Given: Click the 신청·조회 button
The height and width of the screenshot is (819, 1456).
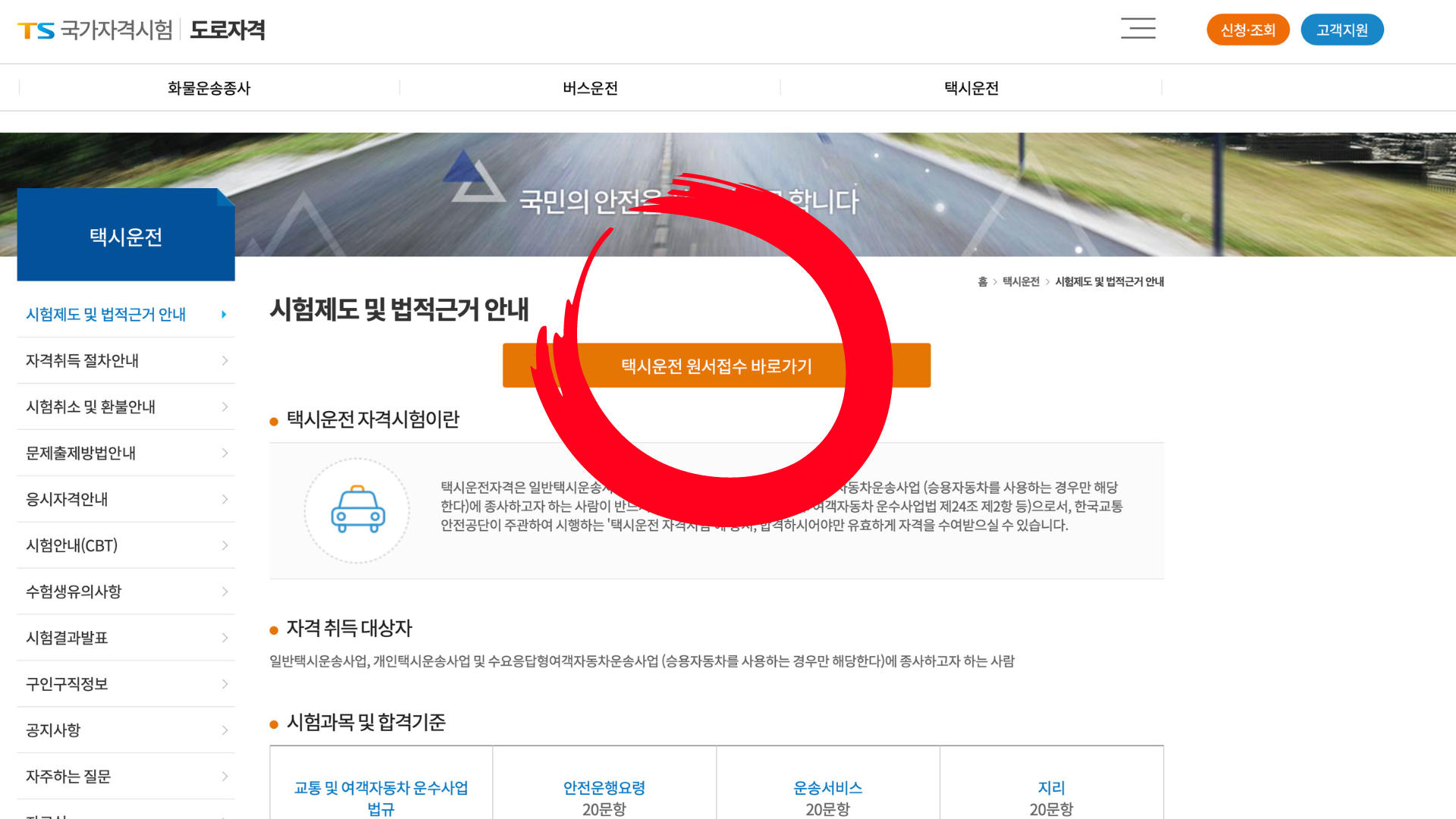Looking at the screenshot, I should point(1248,30).
